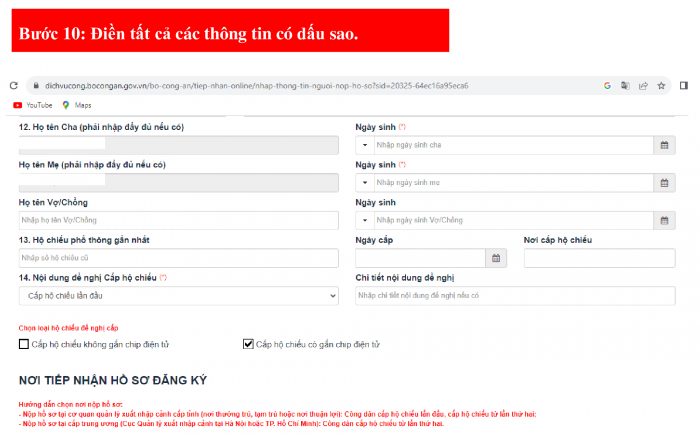
Task: Open date format dropdown for father's birthday
Action: [x=365, y=145]
